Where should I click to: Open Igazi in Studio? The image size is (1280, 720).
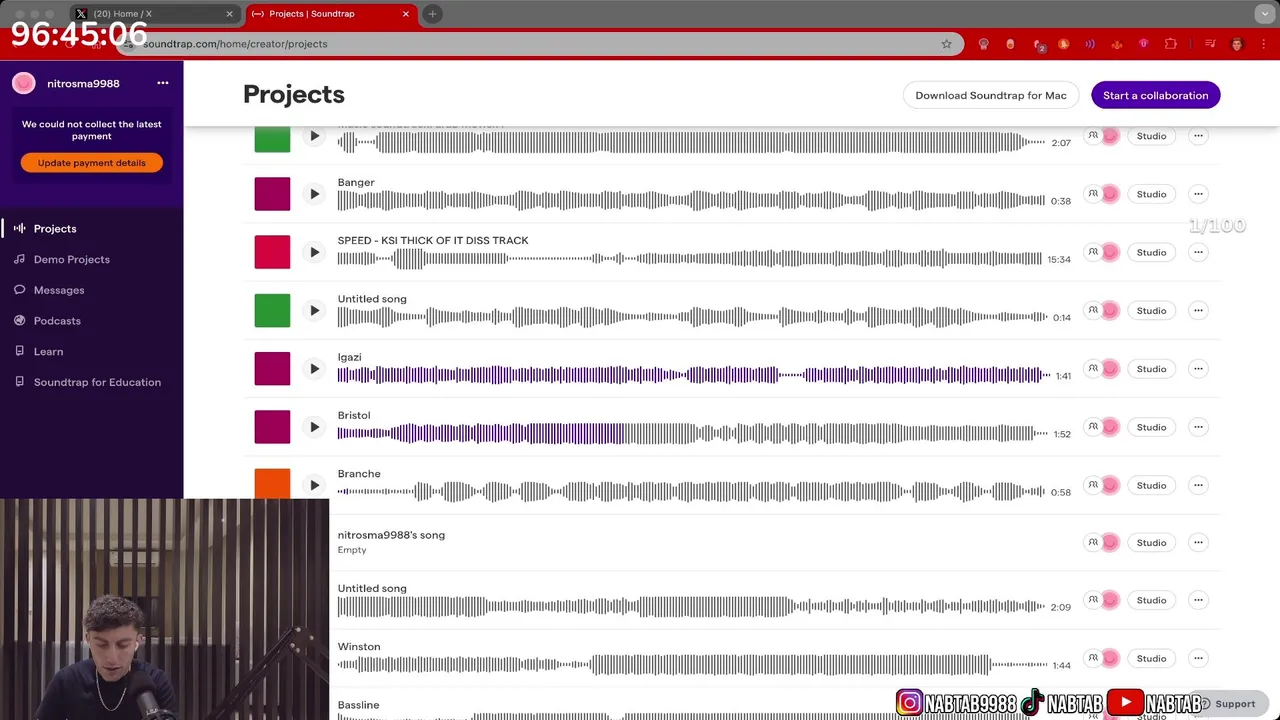[x=1151, y=369]
